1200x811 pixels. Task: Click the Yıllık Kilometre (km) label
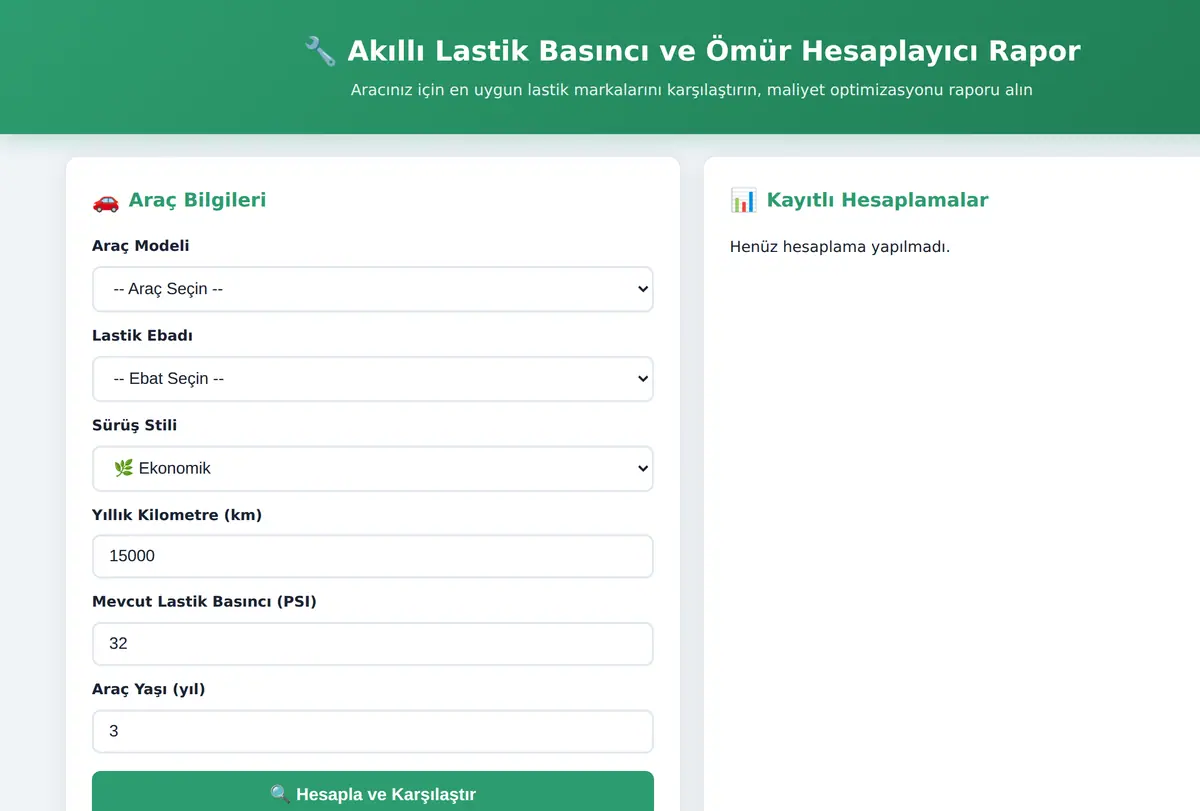pos(177,515)
